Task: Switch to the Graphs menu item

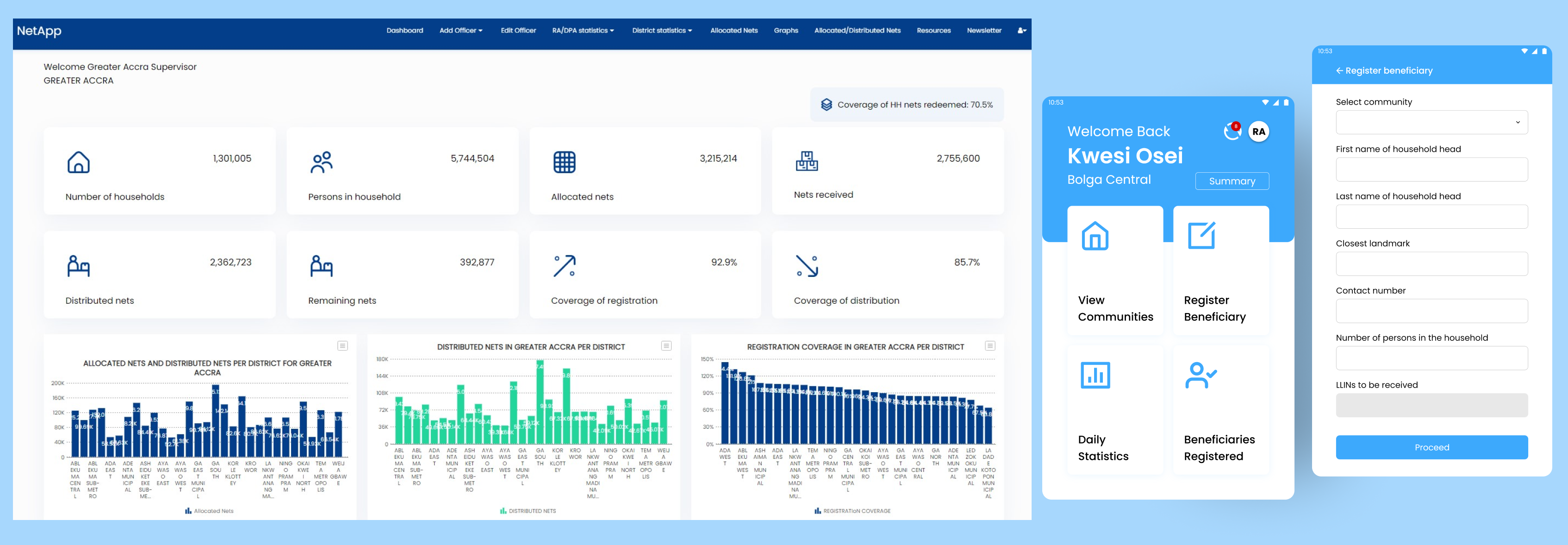Action: tap(786, 31)
